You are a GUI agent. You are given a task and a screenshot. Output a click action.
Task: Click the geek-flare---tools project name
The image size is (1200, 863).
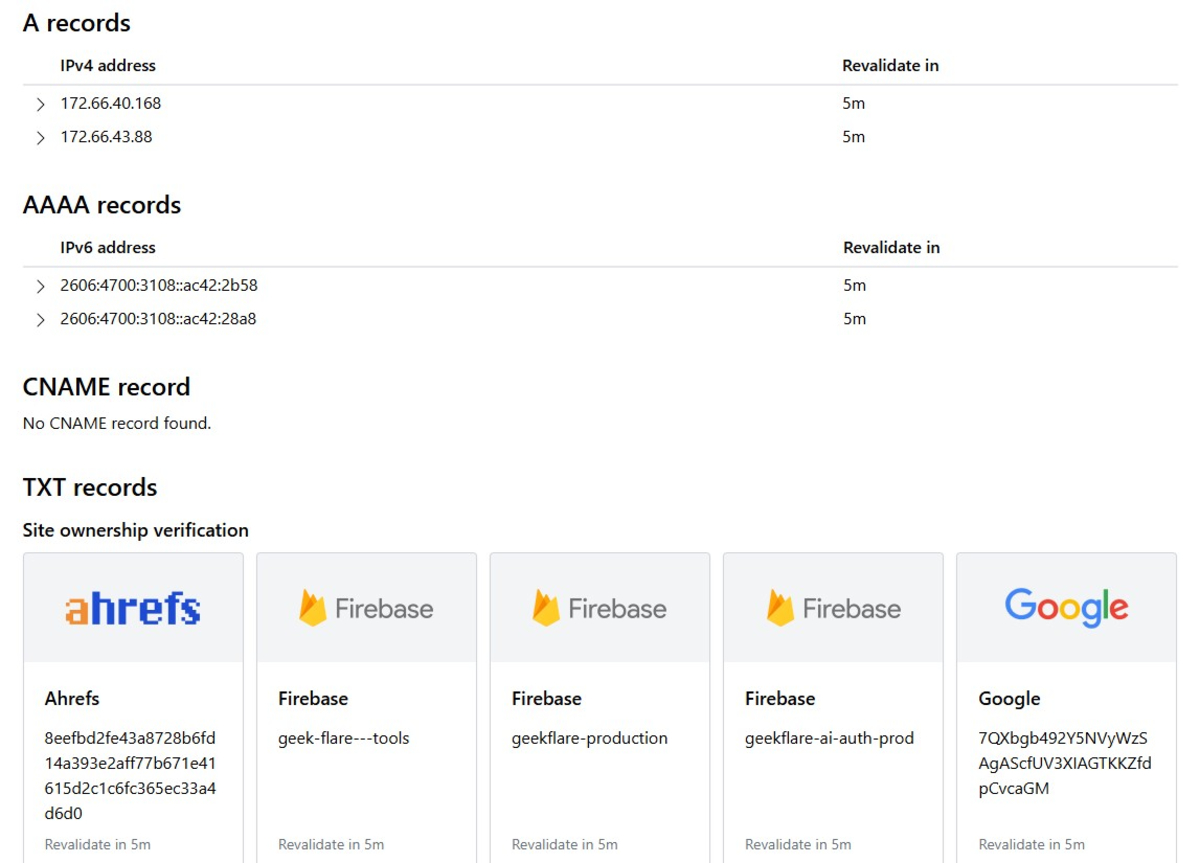click(x=344, y=739)
